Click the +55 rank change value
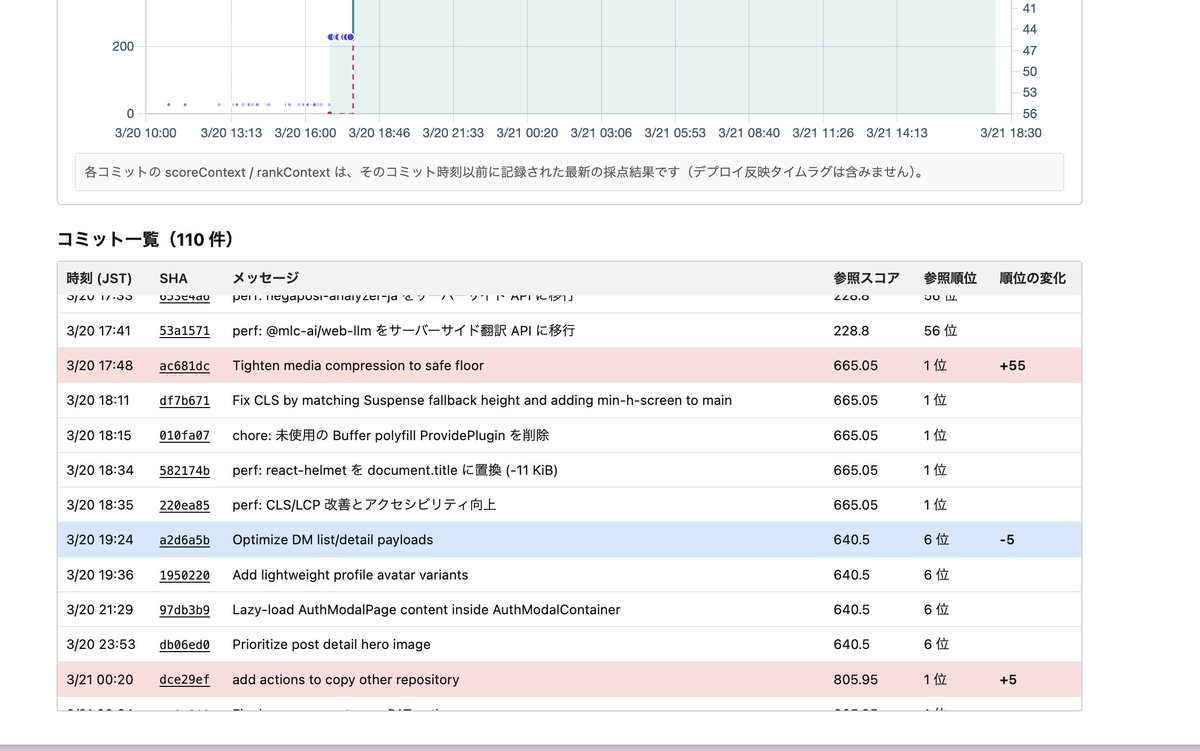 1012,366
